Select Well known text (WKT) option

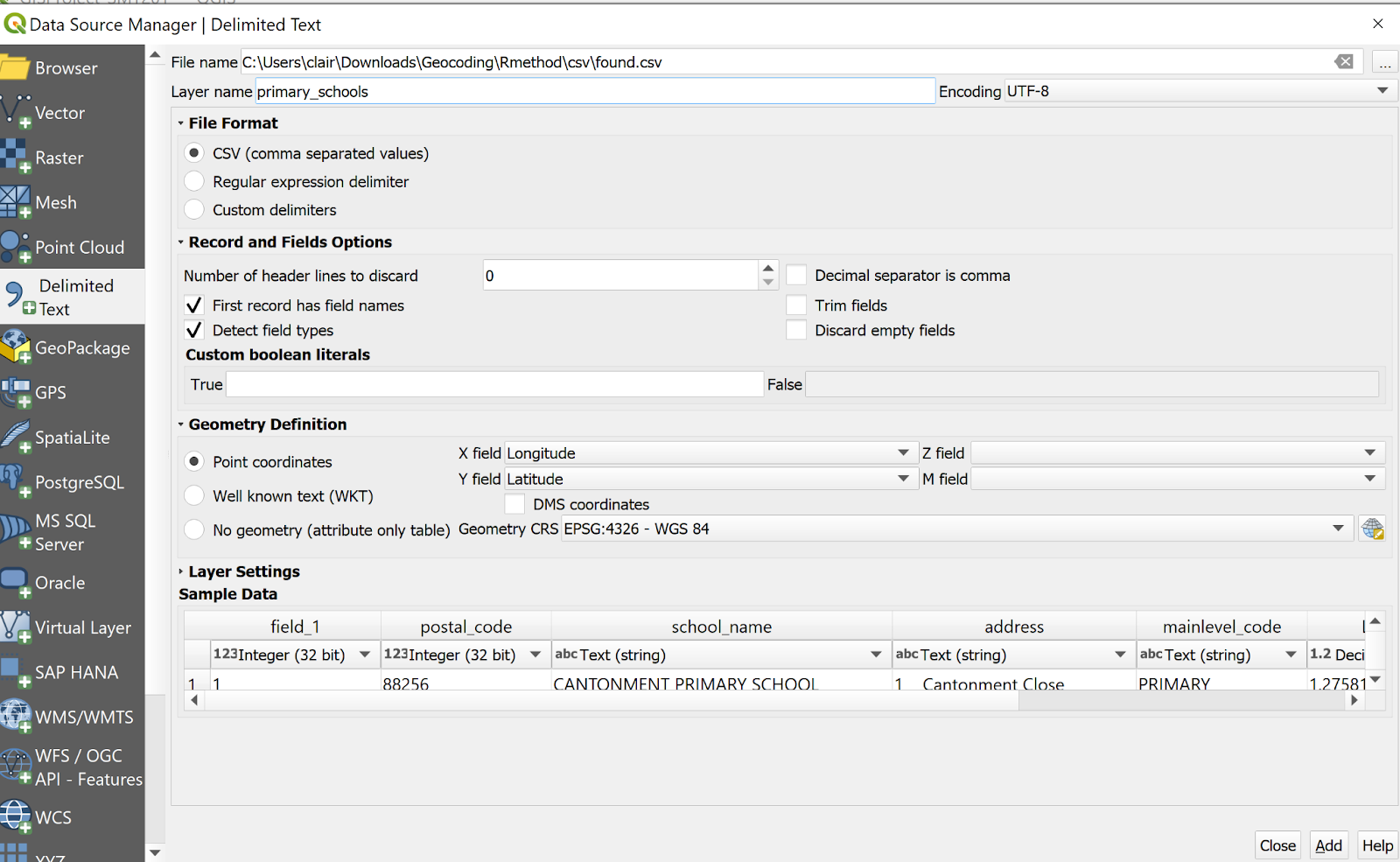194,496
